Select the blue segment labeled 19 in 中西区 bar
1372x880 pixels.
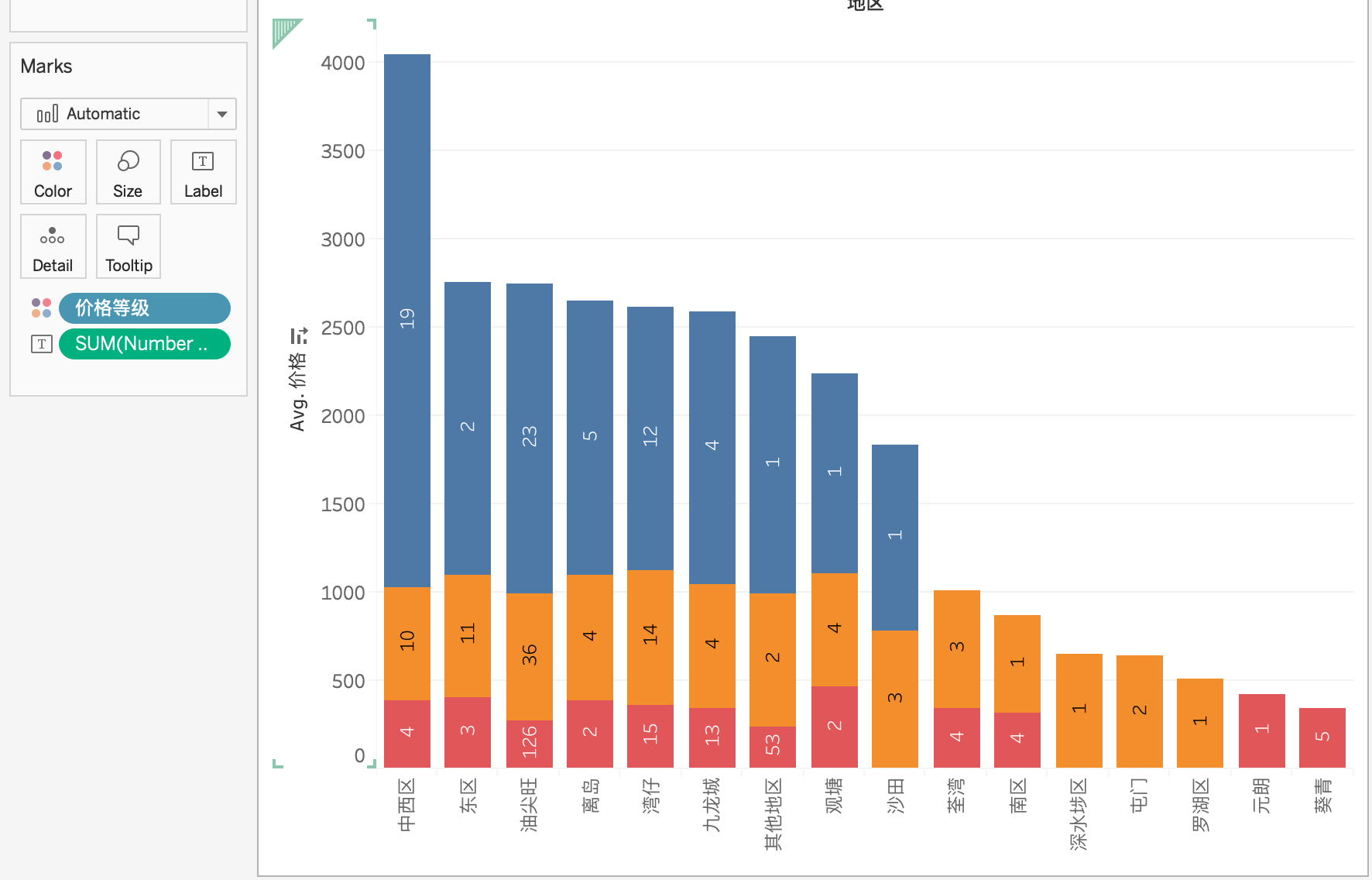(407, 321)
